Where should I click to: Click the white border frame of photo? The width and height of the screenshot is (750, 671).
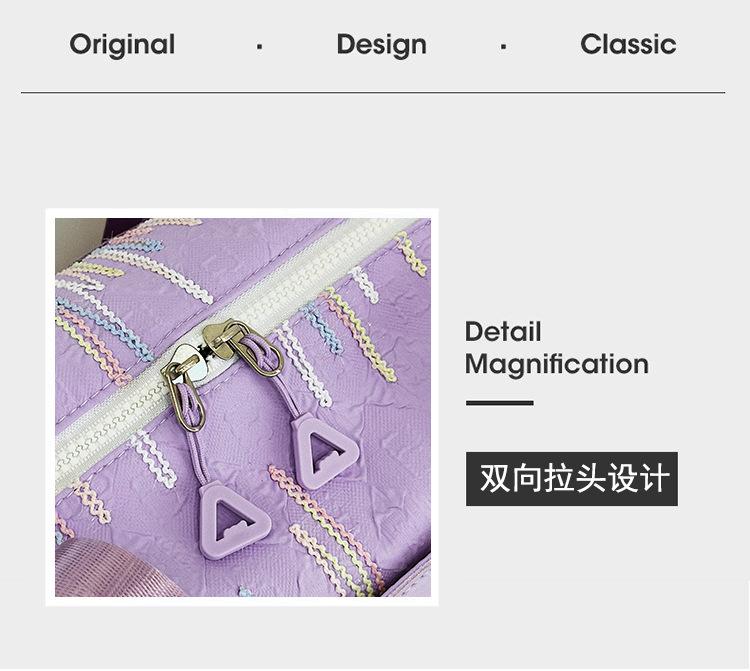(242, 213)
